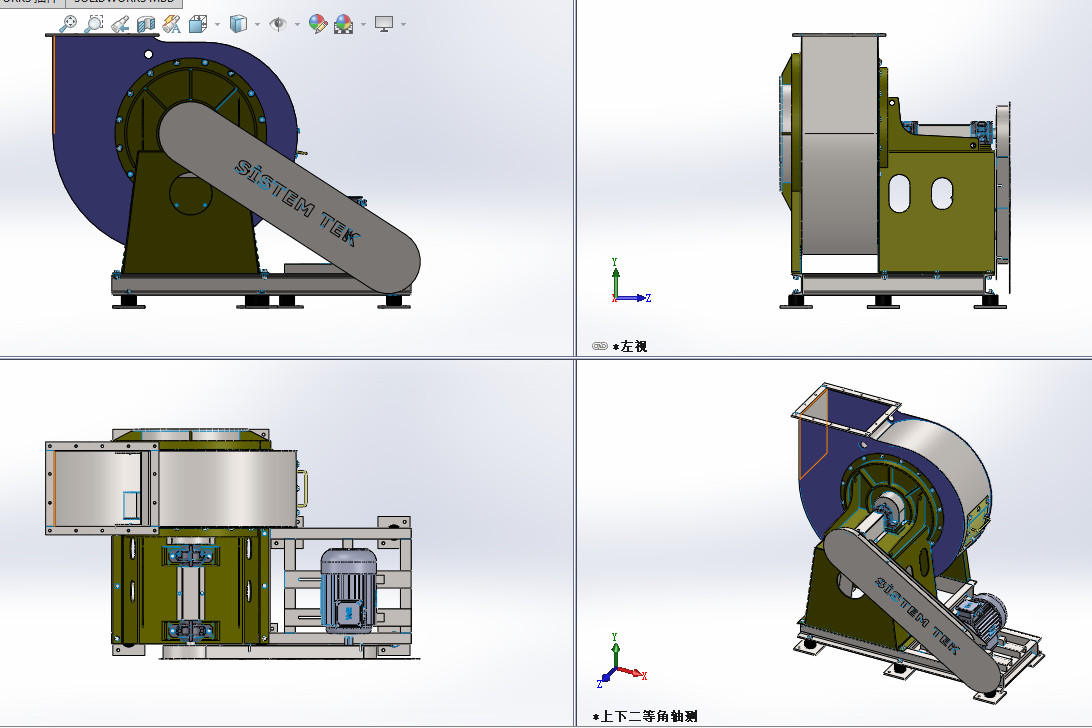Select the Zoom to Area tool

93,24
